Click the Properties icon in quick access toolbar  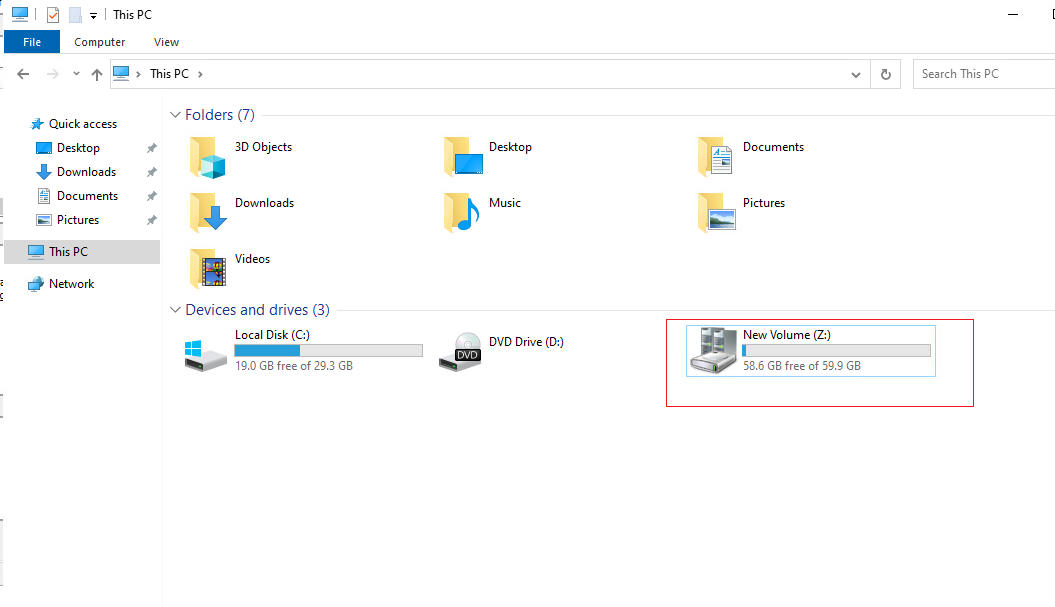[53, 15]
